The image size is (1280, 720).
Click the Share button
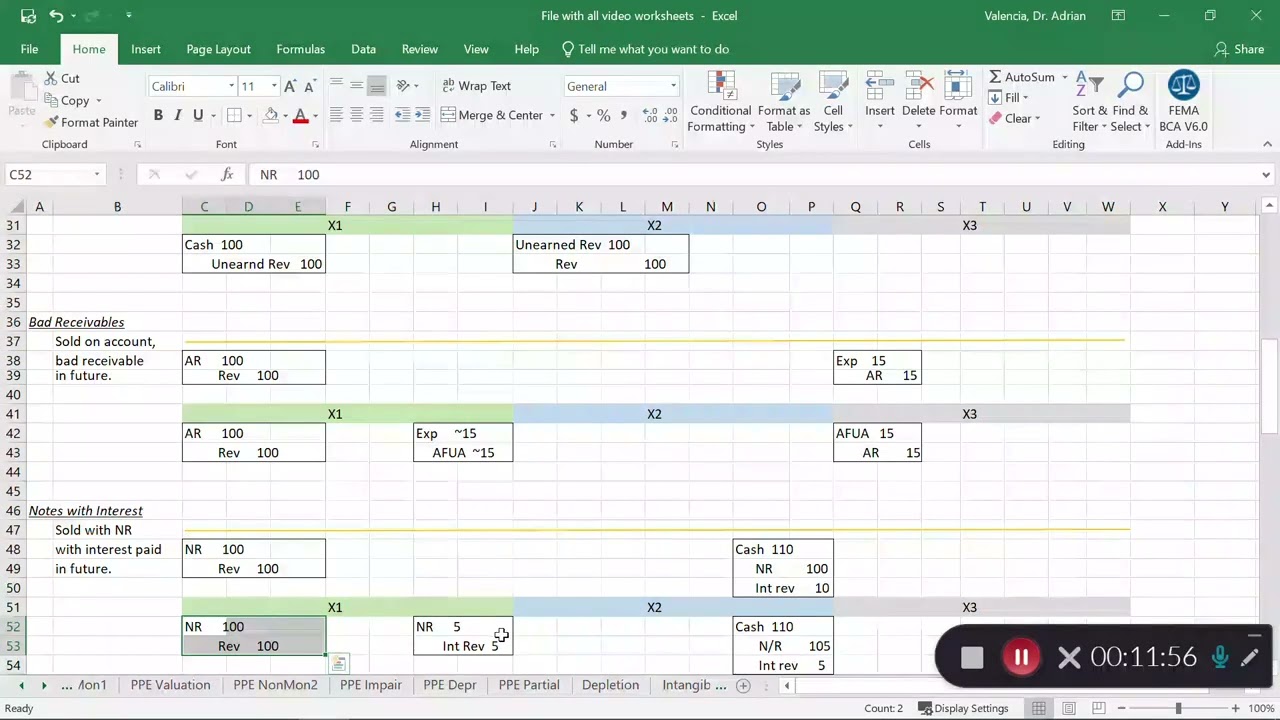click(x=1238, y=49)
